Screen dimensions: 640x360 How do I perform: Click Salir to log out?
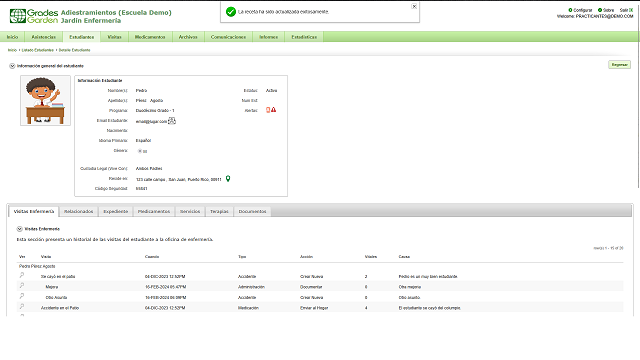[626, 10]
